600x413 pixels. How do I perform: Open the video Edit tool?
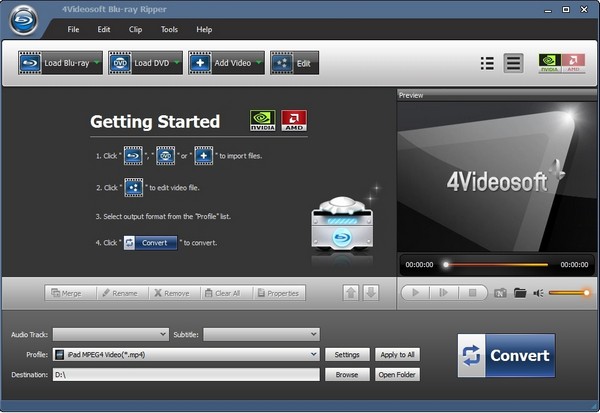(x=293, y=63)
